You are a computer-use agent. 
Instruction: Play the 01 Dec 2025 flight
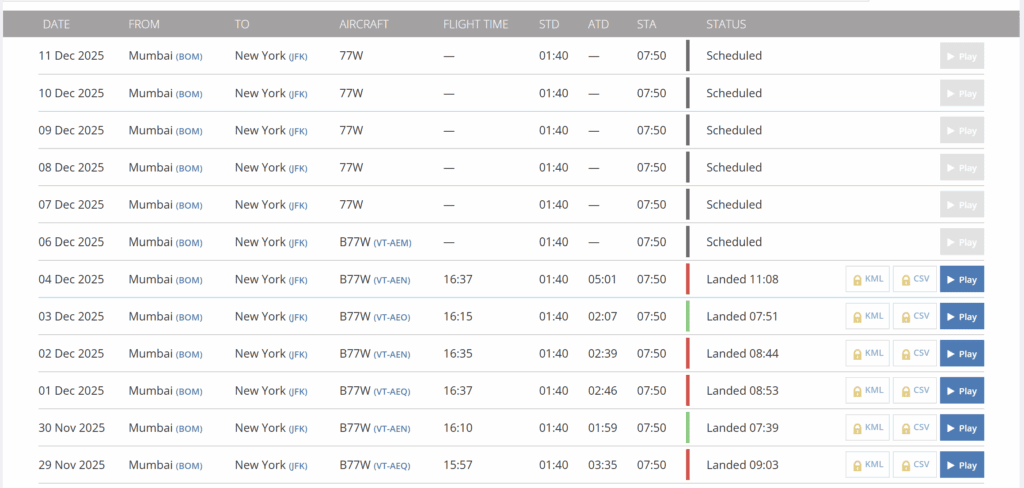coord(962,390)
